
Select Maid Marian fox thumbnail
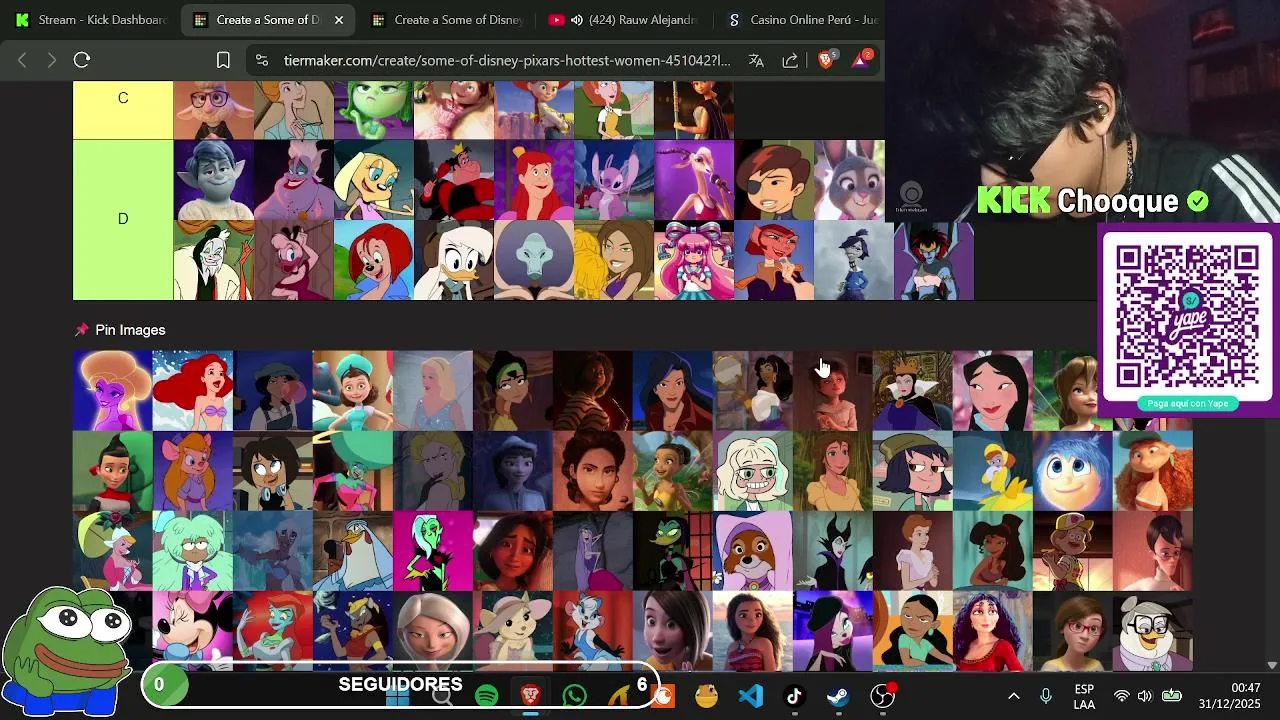click(753, 551)
